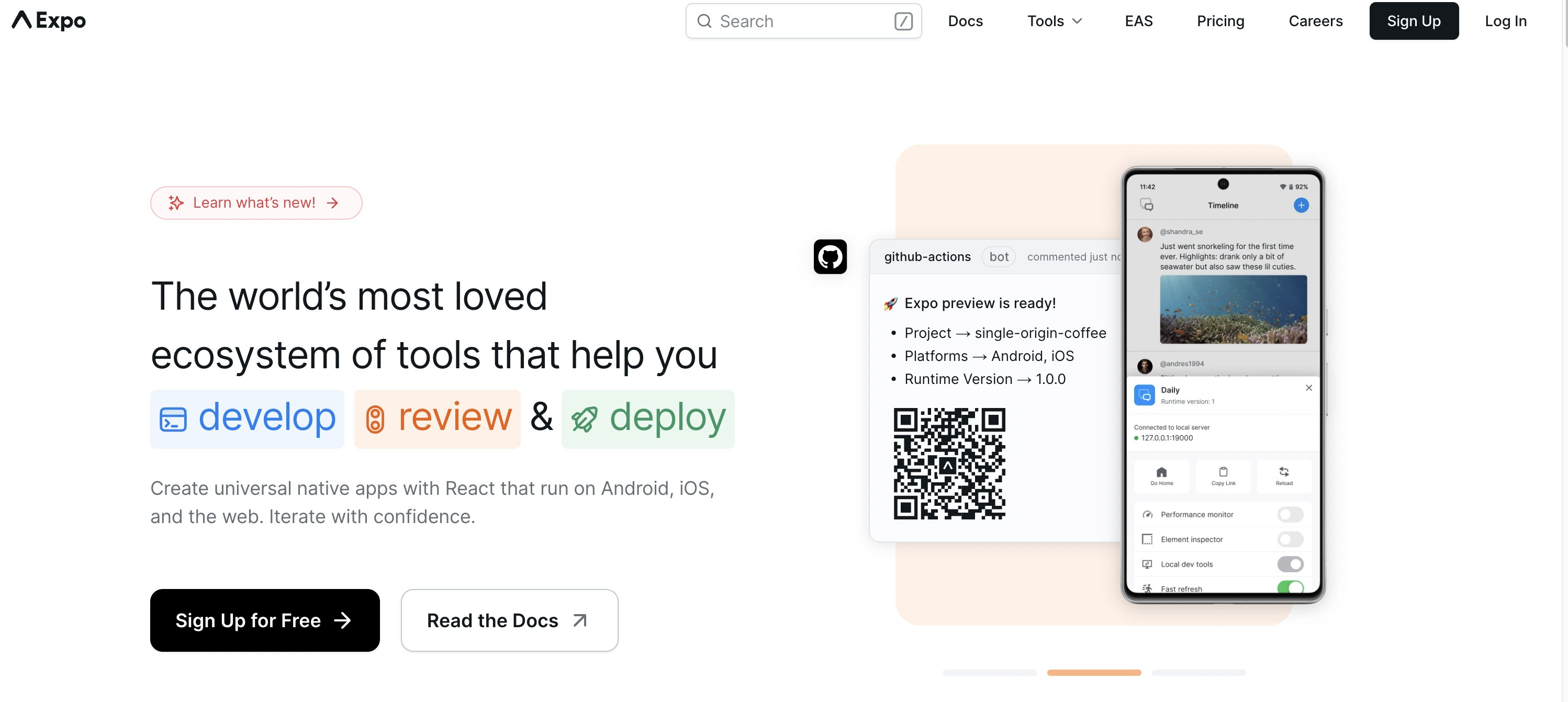This screenshot has width=1568, height=702.
Task: Go to the Pricing page
Action: tap(1220, 21)
